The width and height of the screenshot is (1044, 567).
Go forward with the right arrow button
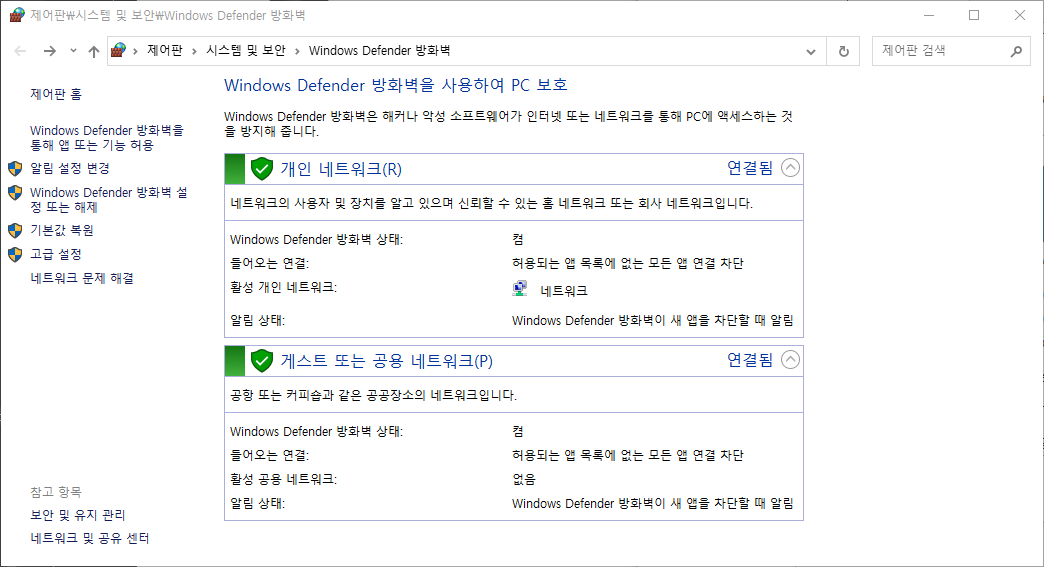(50, 51)
